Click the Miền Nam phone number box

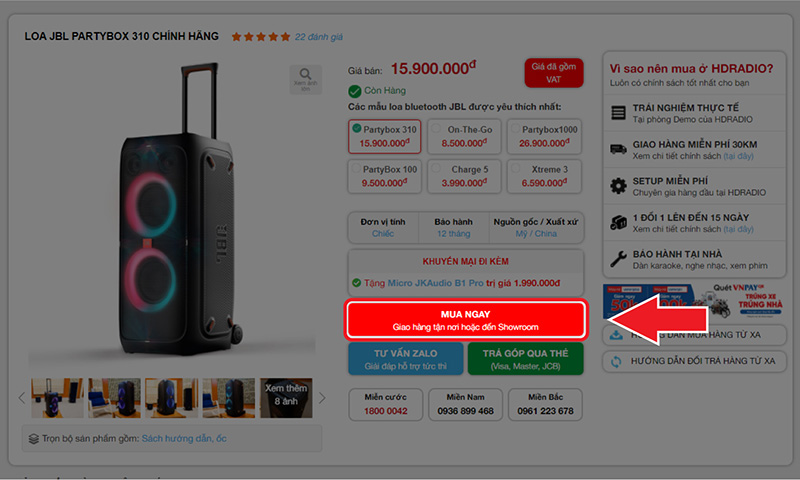point(465,405)
